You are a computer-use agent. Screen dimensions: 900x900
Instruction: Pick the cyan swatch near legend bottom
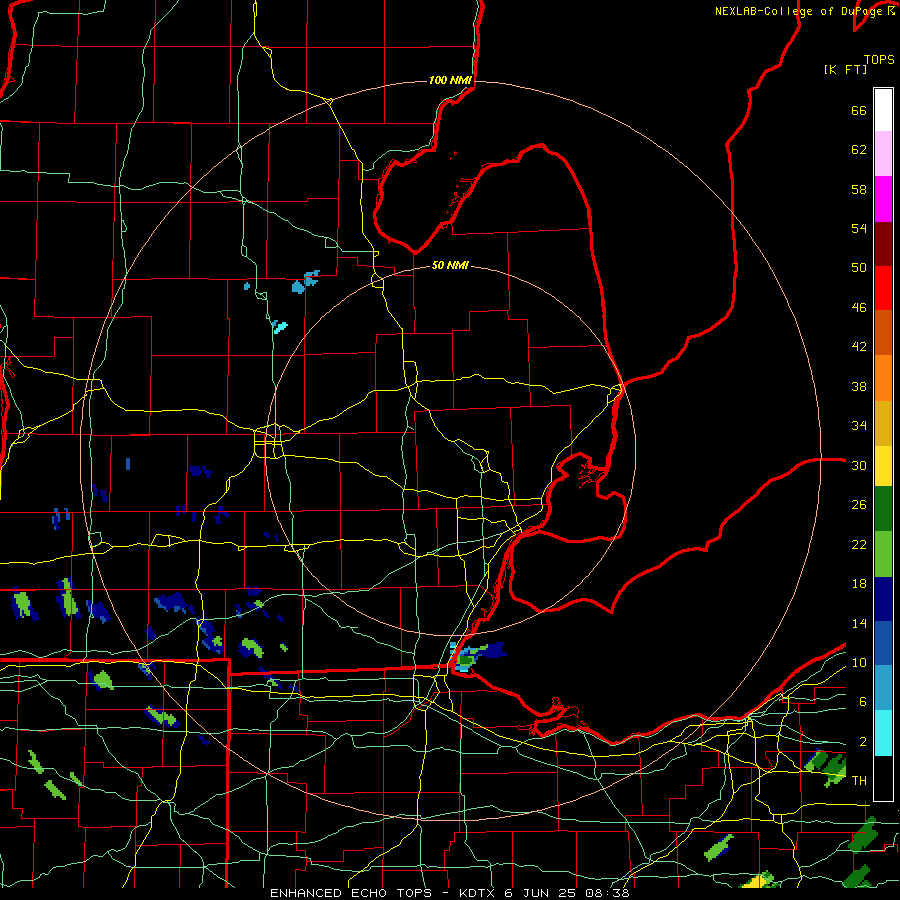coord(883,733)
